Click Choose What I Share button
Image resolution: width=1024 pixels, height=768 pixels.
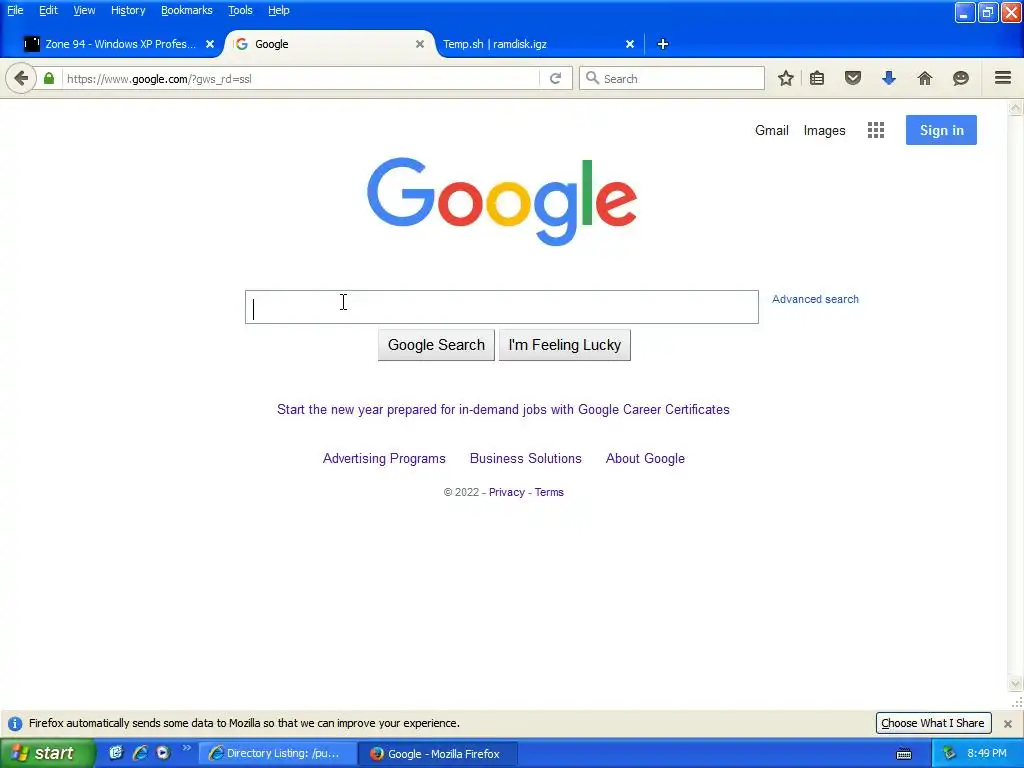933,723
